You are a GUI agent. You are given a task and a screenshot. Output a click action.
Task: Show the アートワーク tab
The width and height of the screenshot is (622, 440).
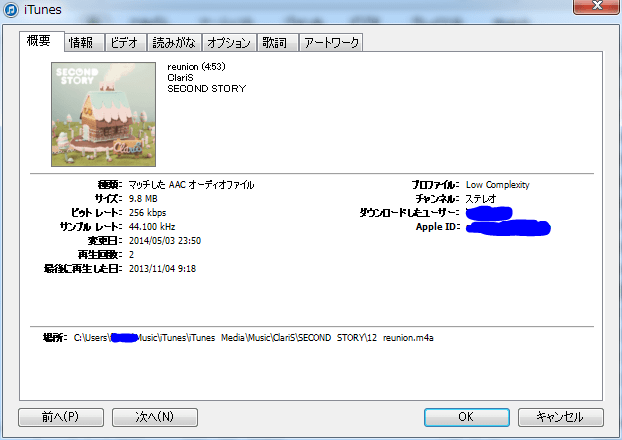click(331, 42)
